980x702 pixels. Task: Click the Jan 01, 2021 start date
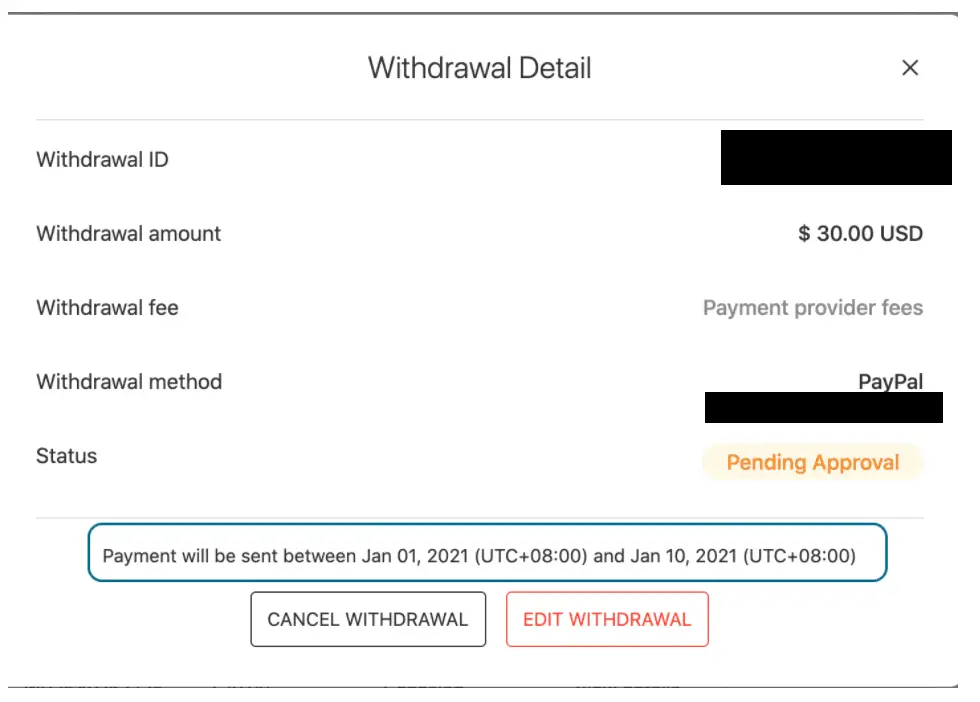[415, 556]
